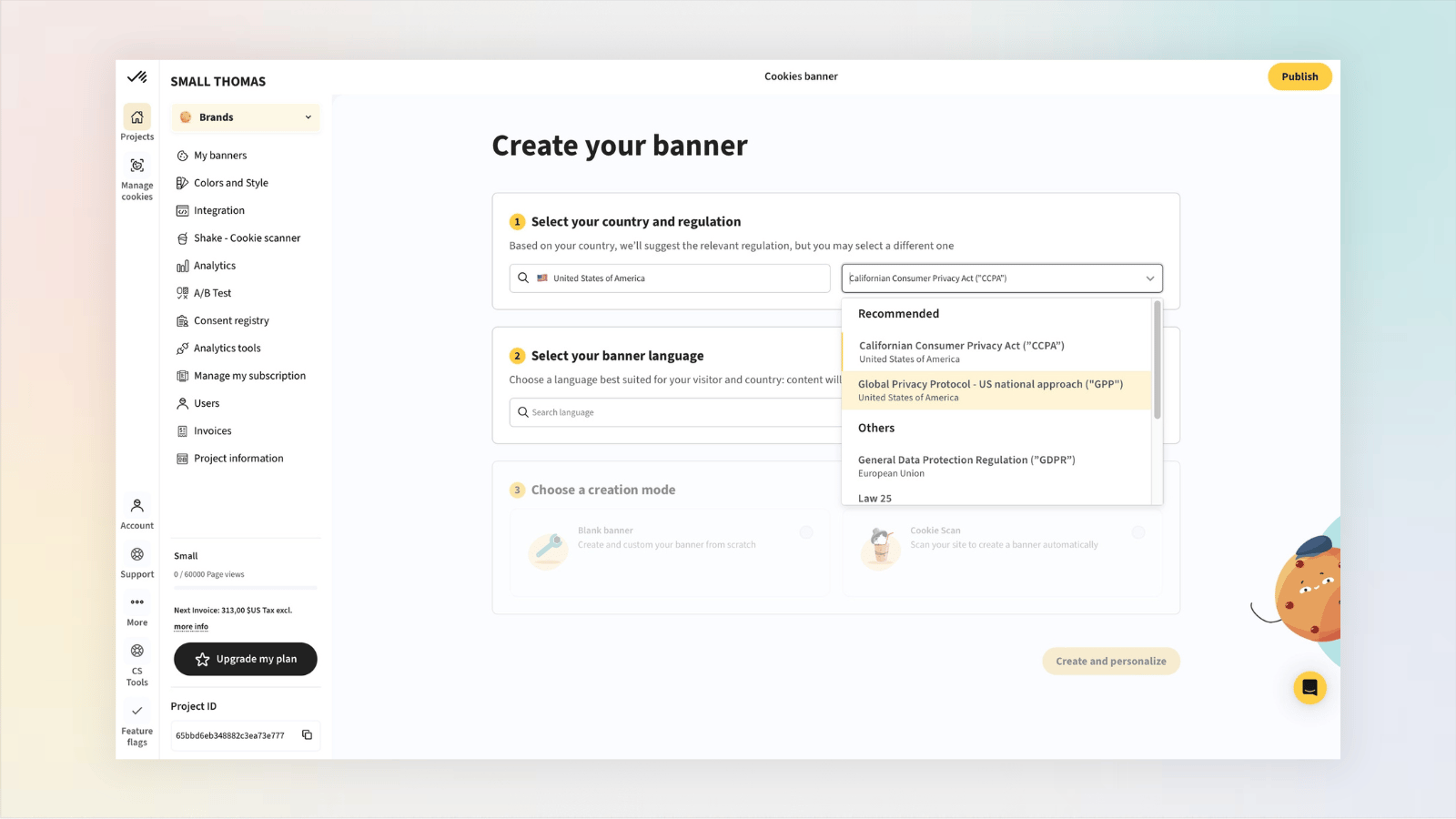
Task: Open CS Tools icon
Action: point(137,651)
